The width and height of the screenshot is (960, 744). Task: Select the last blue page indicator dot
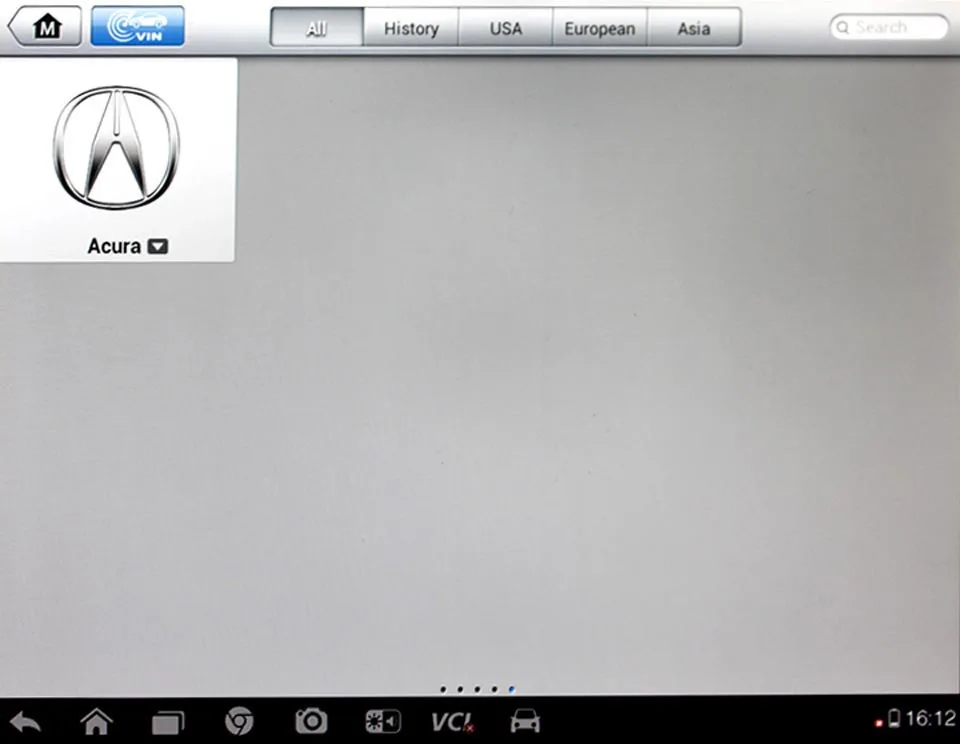pyautogui.click(x=511, y=690)
